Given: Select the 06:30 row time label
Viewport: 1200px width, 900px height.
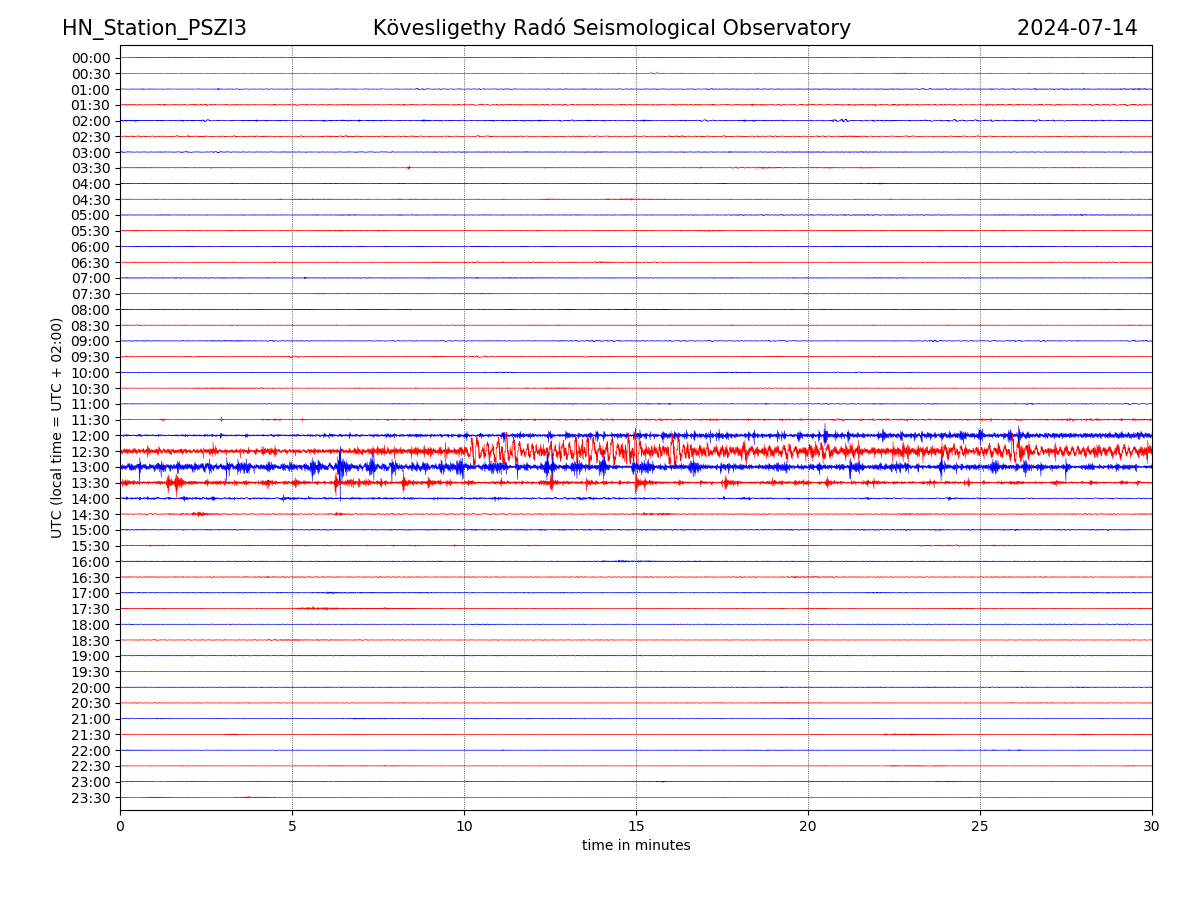Looking at the screenshot, I should click(x=90, y=263).
